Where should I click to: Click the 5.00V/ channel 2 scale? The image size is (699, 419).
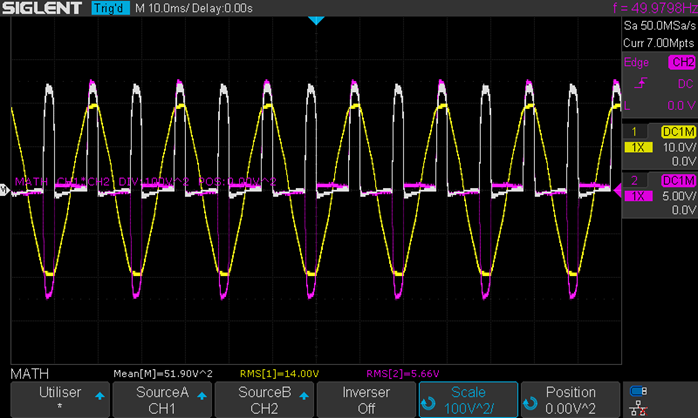pyautogui.click(x=679, y=196)
